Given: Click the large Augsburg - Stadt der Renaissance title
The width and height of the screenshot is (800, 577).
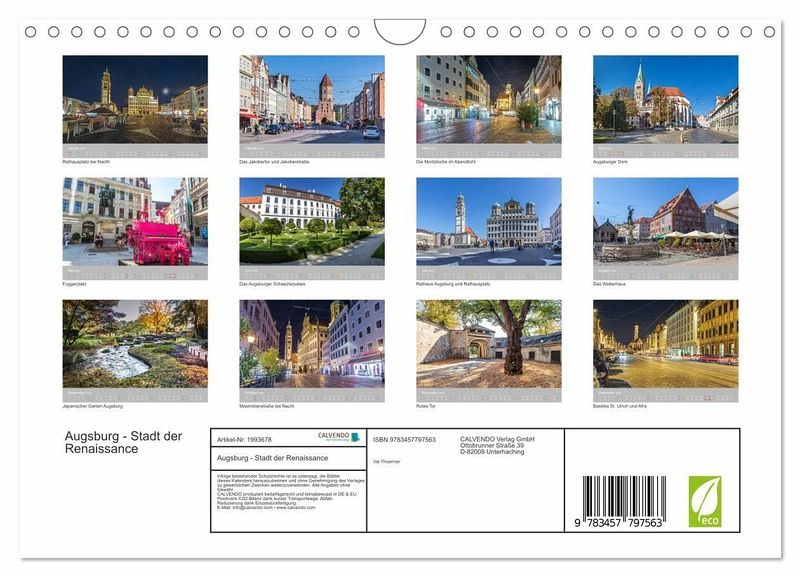Looking at the screenshot, I should pyautogui.click(x=123, y=442).
